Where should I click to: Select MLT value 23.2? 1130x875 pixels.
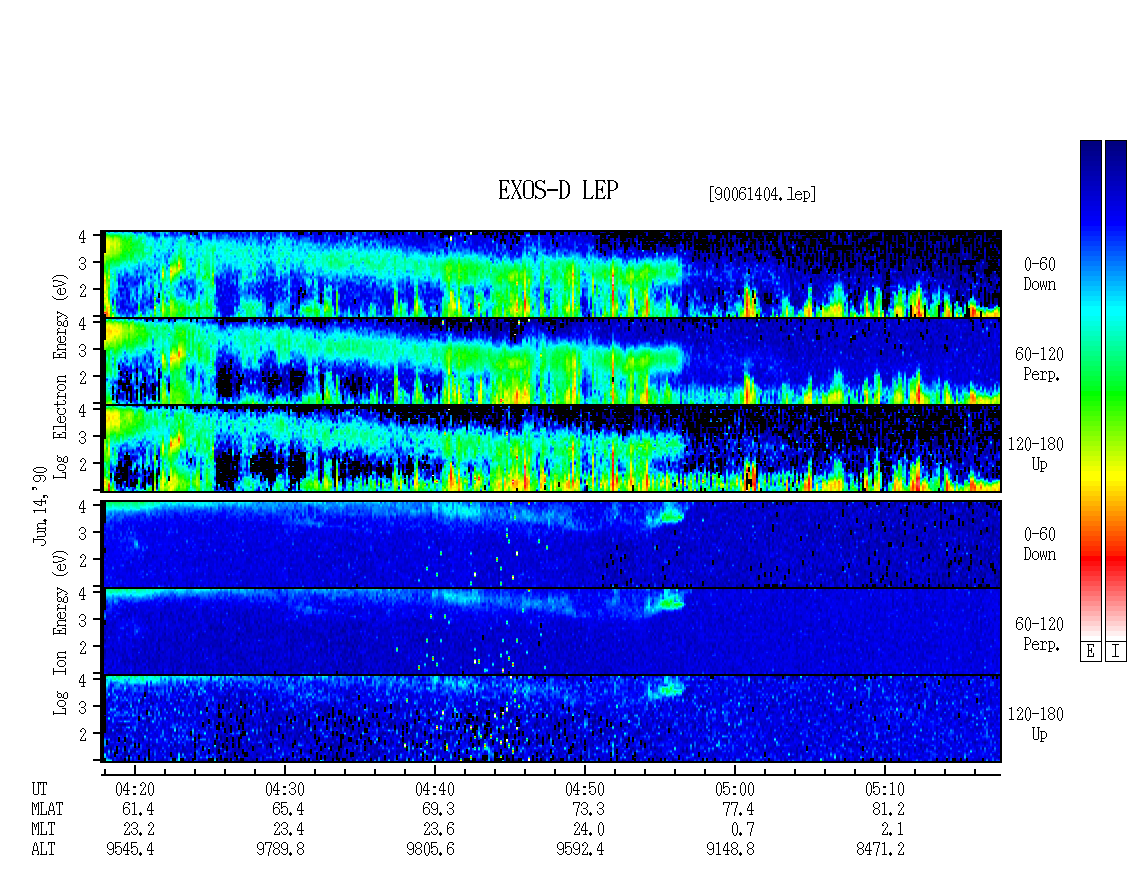tap(138, 830)
